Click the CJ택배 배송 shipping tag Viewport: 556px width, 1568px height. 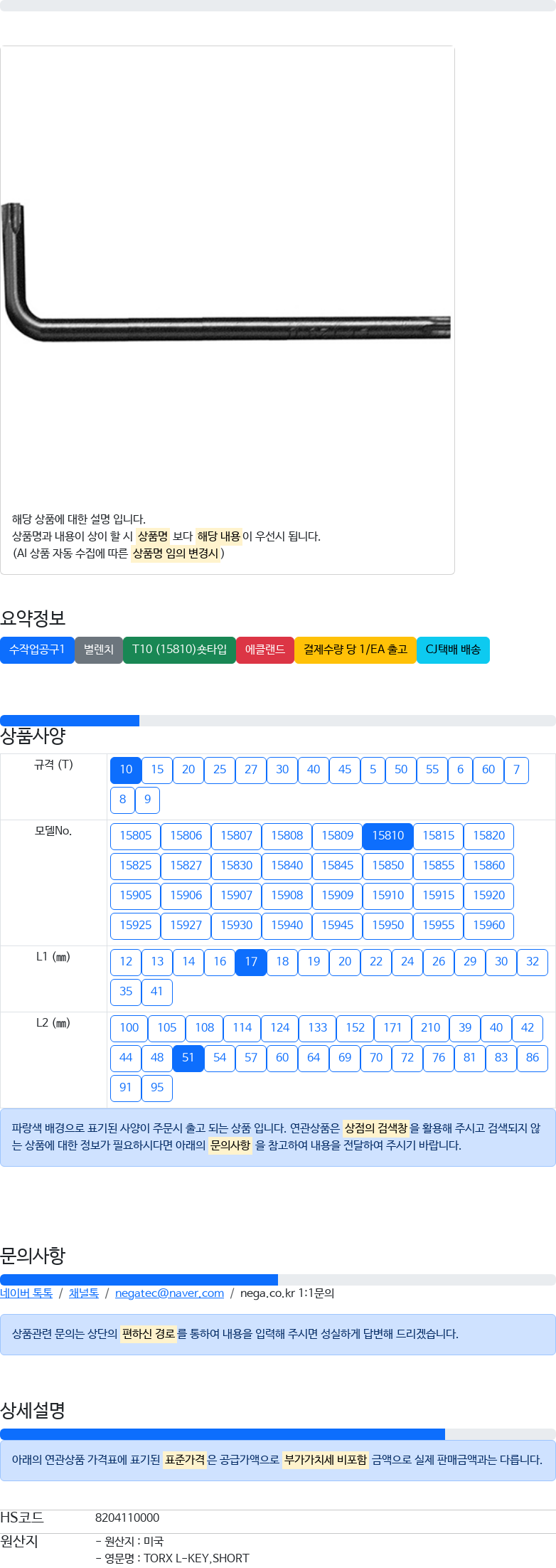click(x=453, y=650)
